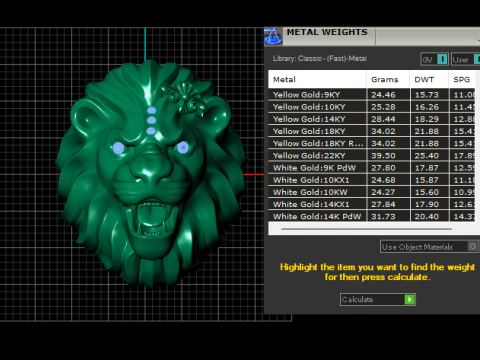Click the top blue forehead gem
The image size is (480, 360).
point(152,110)
